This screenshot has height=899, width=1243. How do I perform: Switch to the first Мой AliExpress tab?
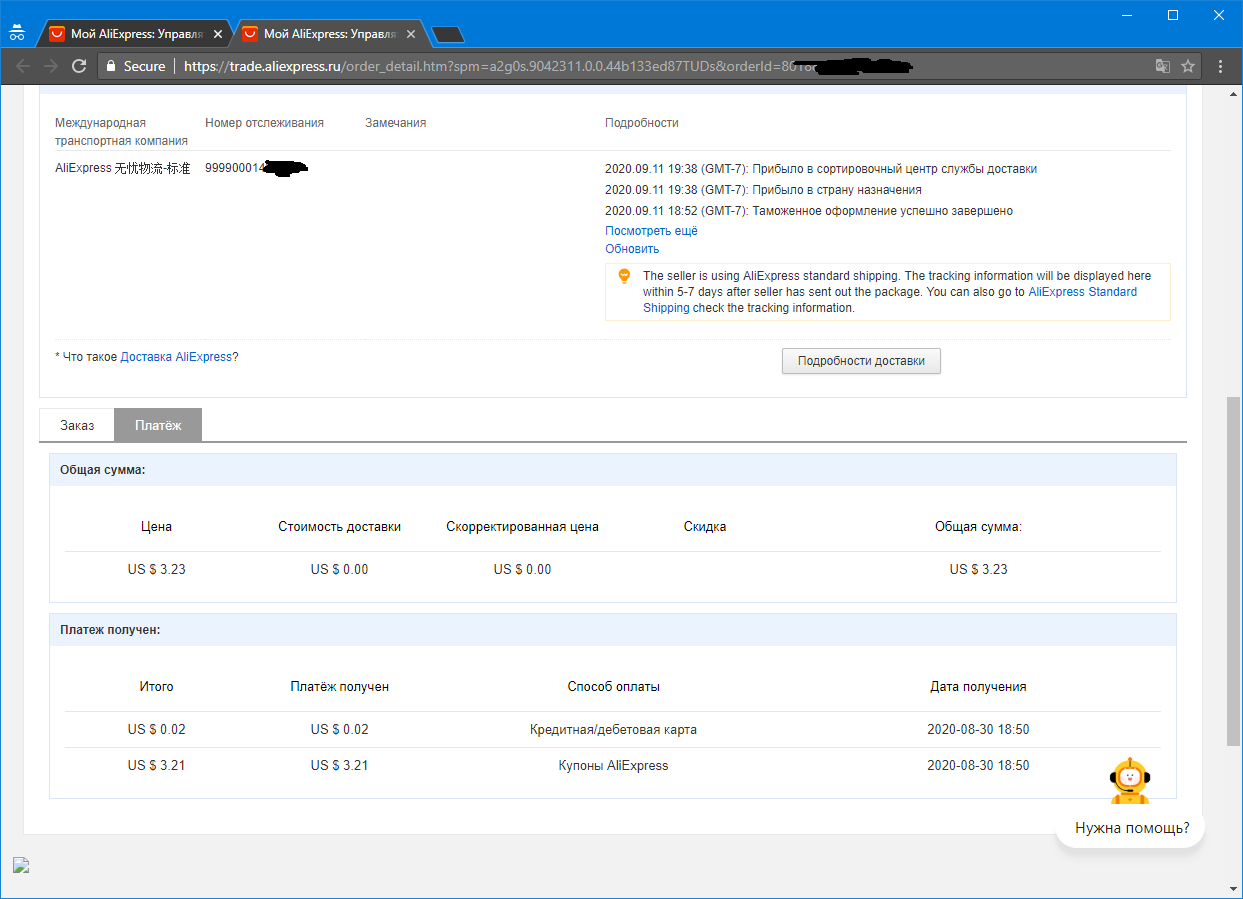tap(135, 34)
